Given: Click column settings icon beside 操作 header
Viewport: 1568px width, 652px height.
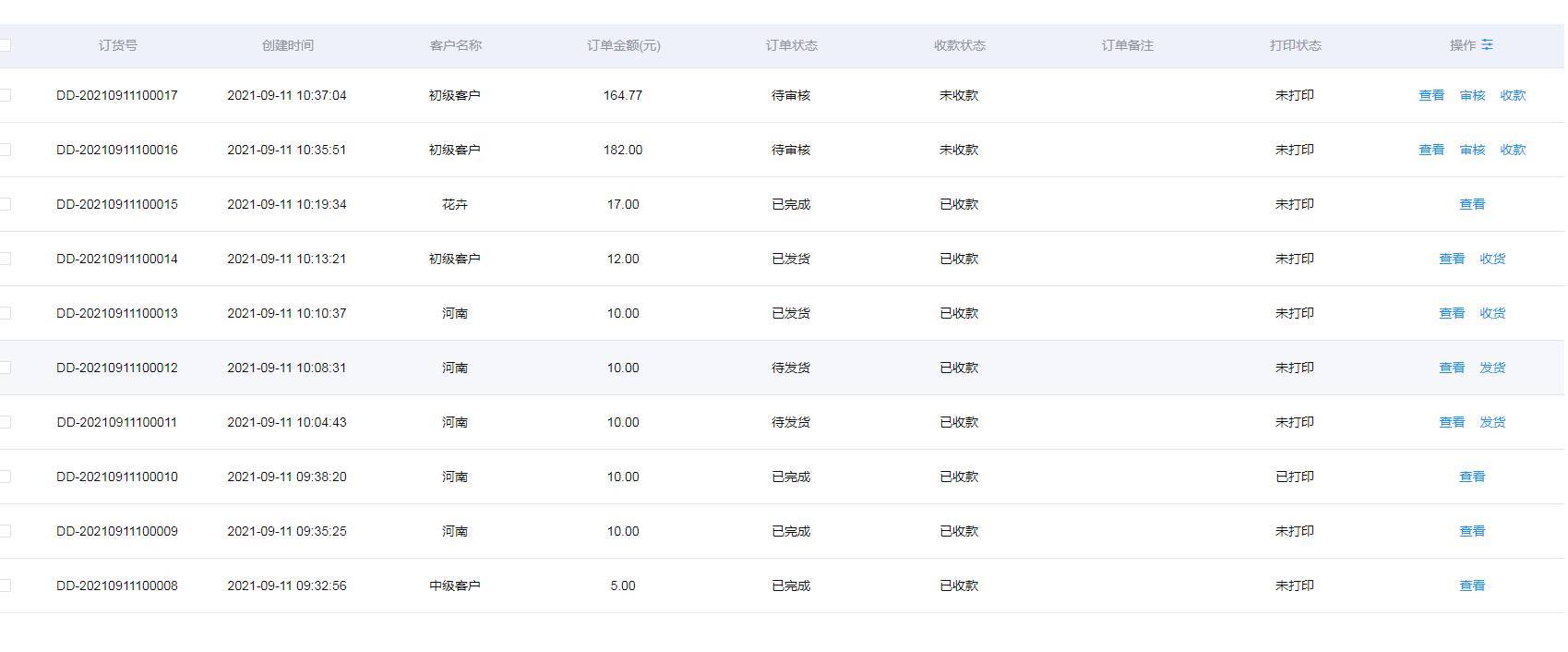Looking at the screenshot, I should (x=1487, y=44).
